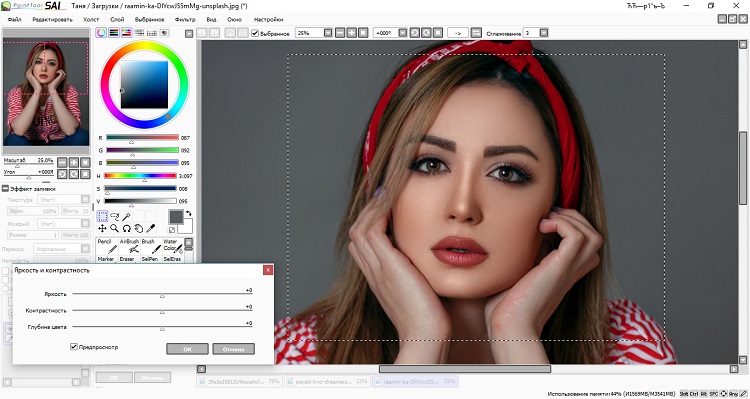Click Отмена in brightness contrast dialog

click(233, 349)
